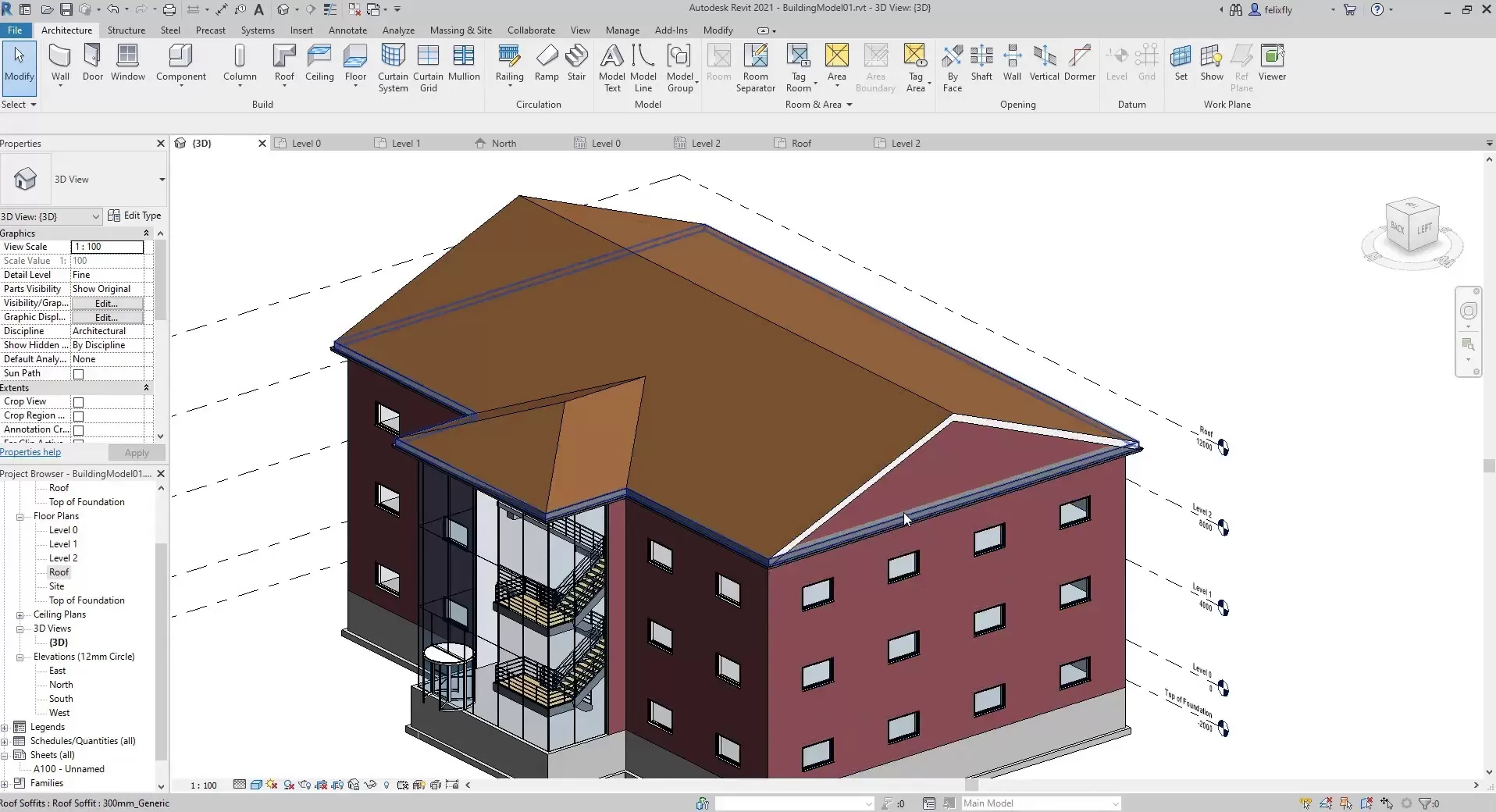Screen dimensions: 1496x812
Task: Click the Apply button in Properties
Action: click(x=137, y=453)
